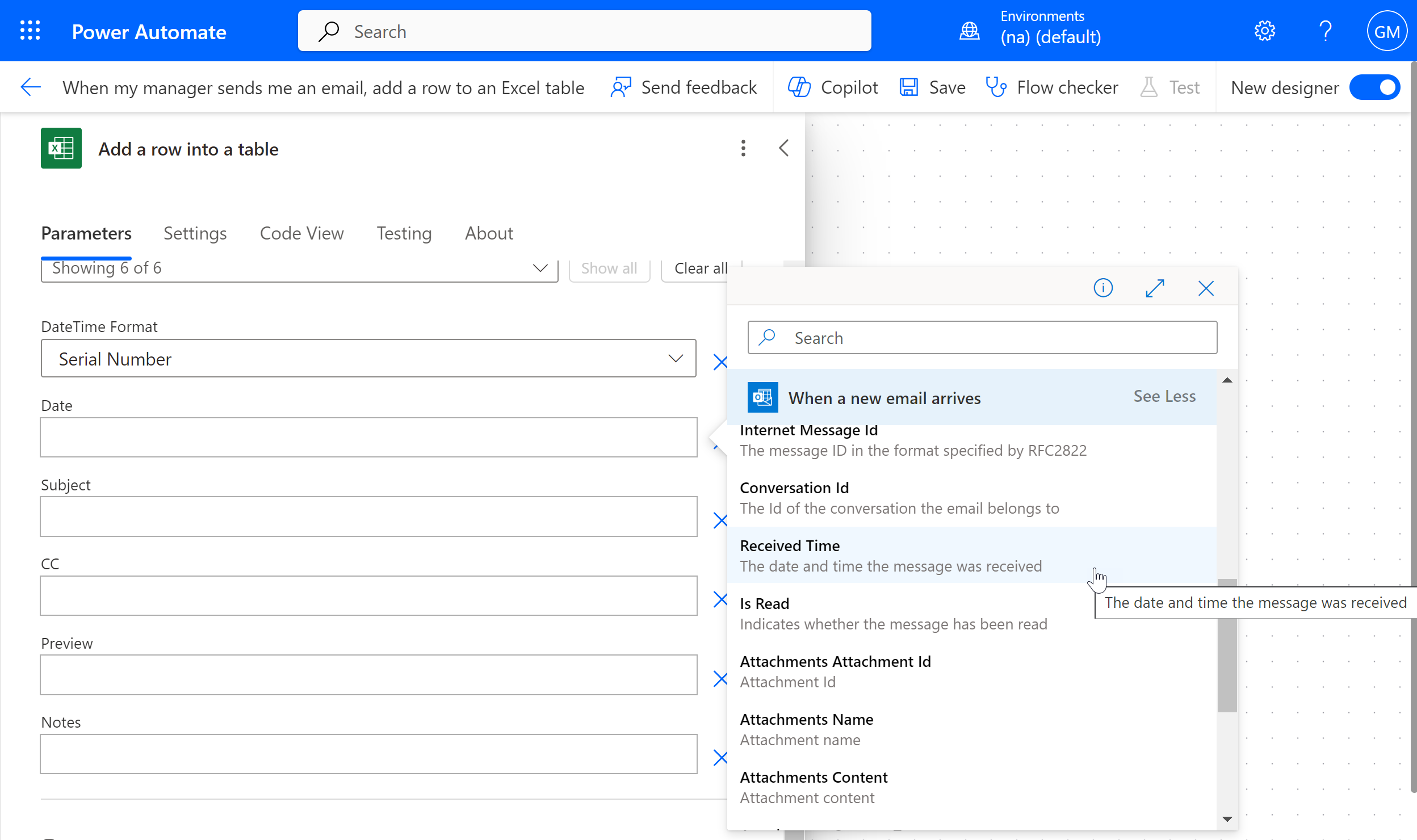Click the Copilot icon in toolbar
Viewport: 1417px width, 840px height.
799,87
